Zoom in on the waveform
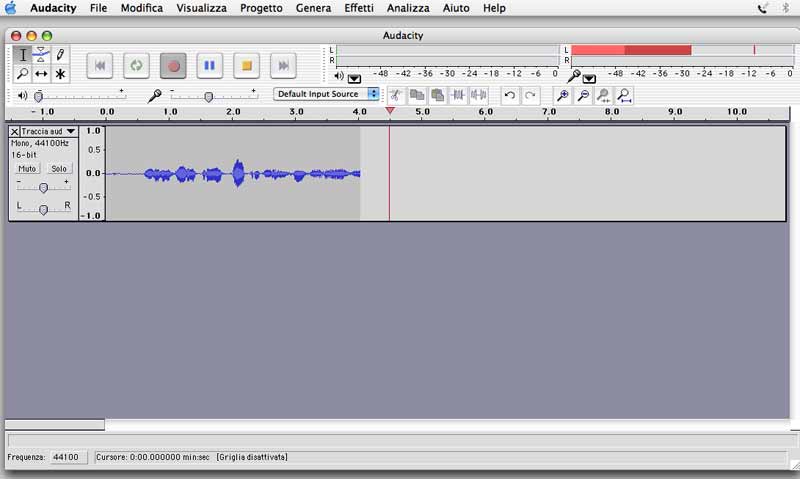The width and height of the screenshot is (800, 479). coord(563,95)
